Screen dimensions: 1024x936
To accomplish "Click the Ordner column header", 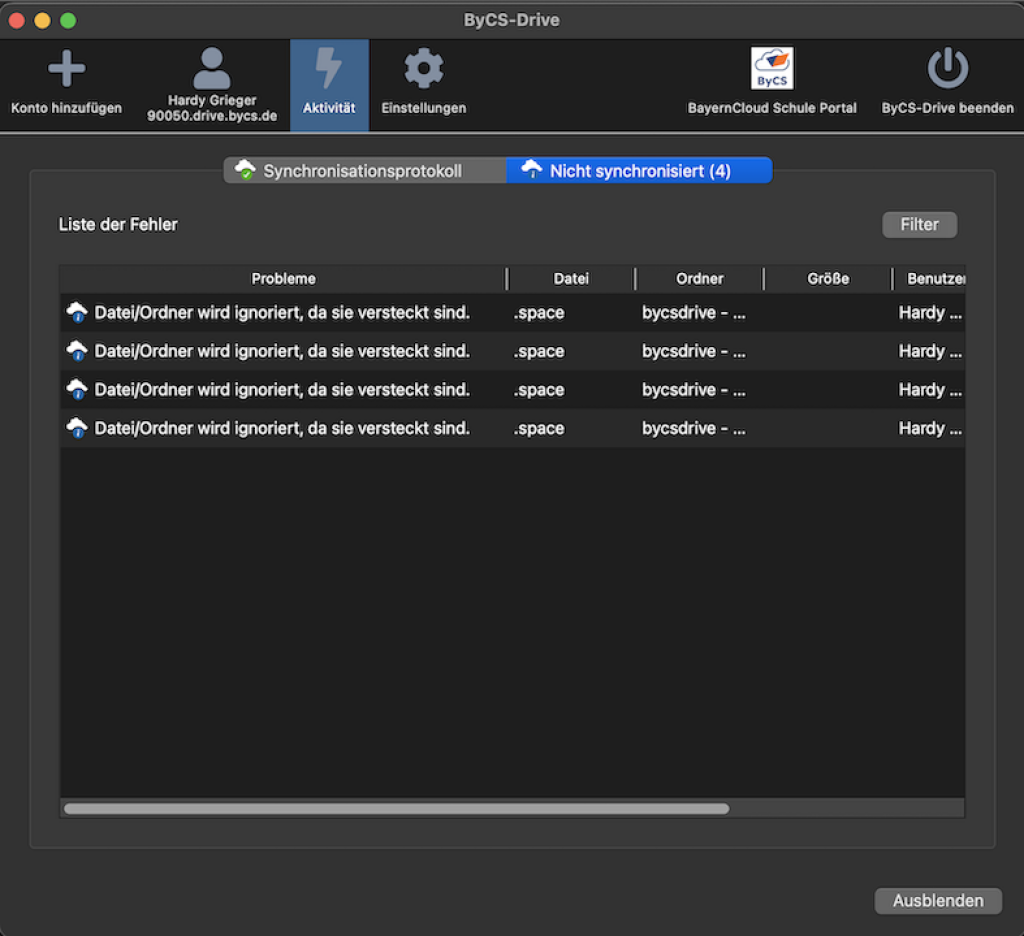I will 699,278.
